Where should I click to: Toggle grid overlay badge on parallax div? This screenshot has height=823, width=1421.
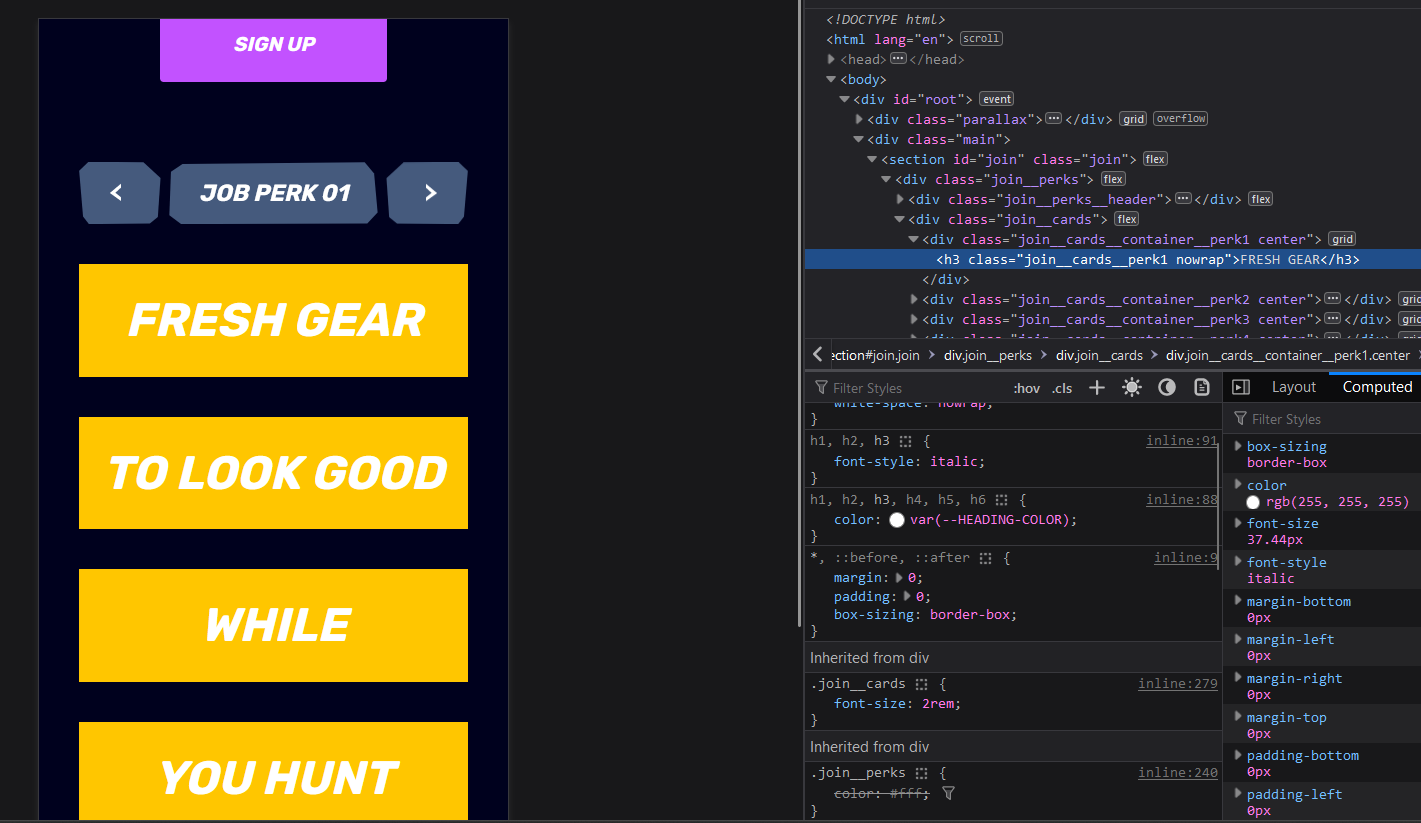pos(1132,119)
